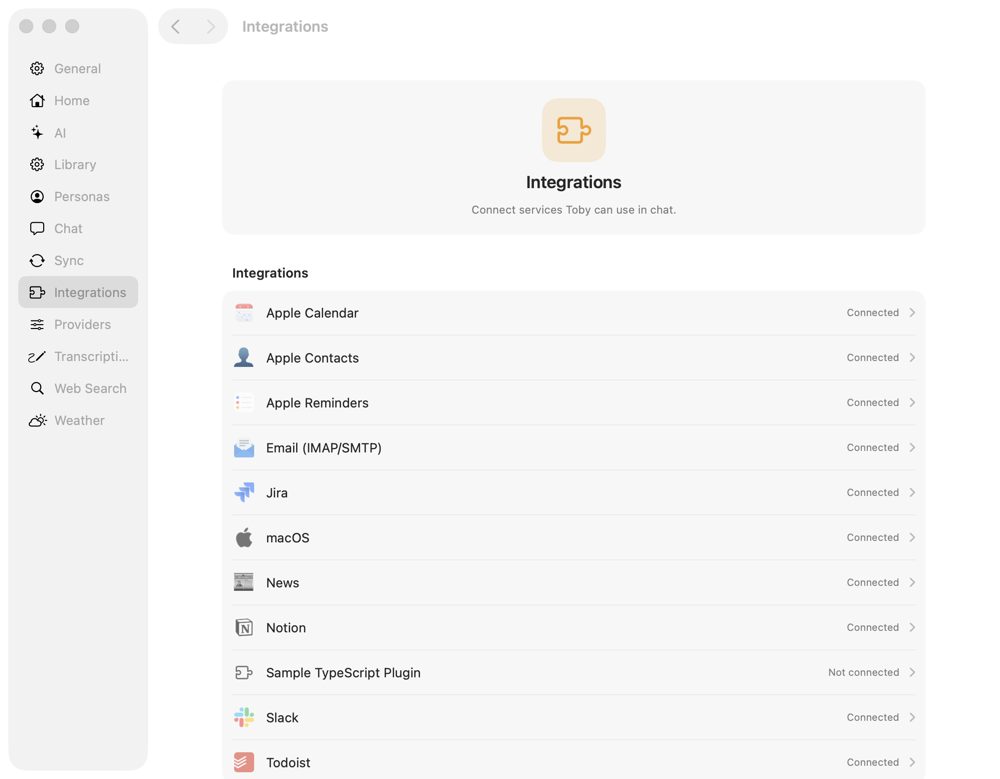Click the macOS Apple logo icon

click(x=244, y=537)
